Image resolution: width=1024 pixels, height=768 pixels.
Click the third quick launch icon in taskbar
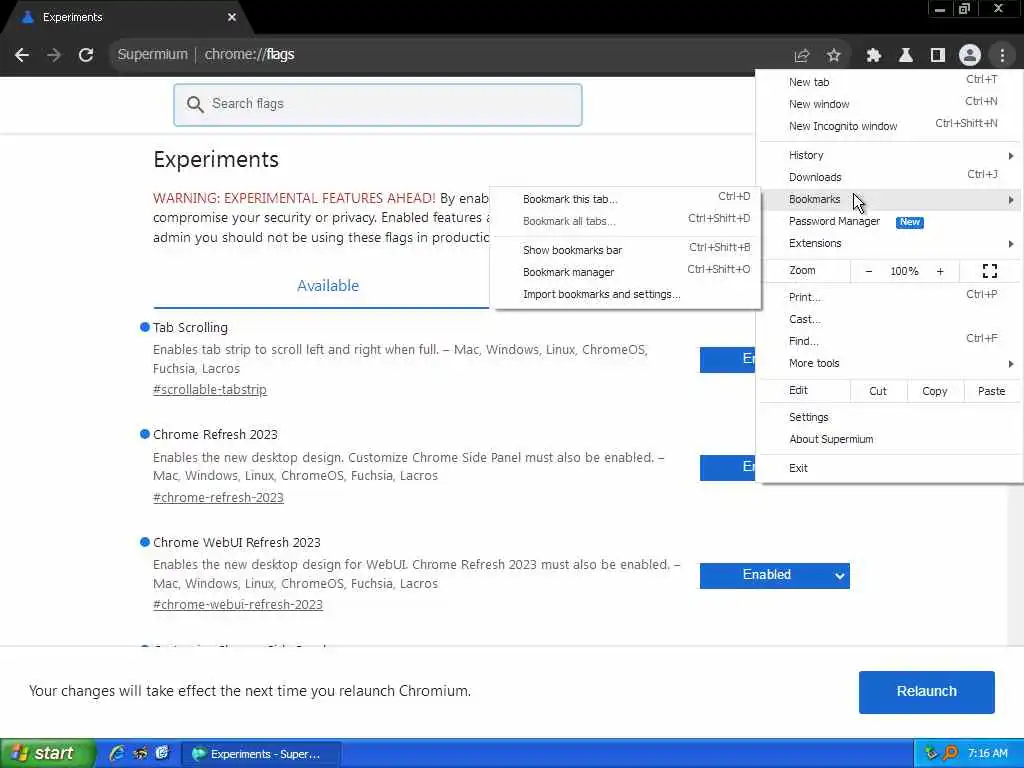point(162,754)
